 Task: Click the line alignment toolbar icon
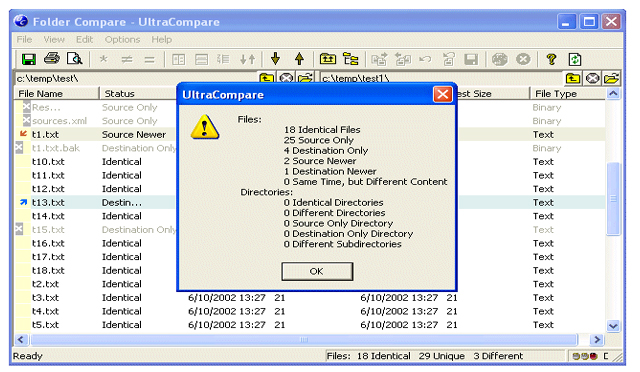223,60
